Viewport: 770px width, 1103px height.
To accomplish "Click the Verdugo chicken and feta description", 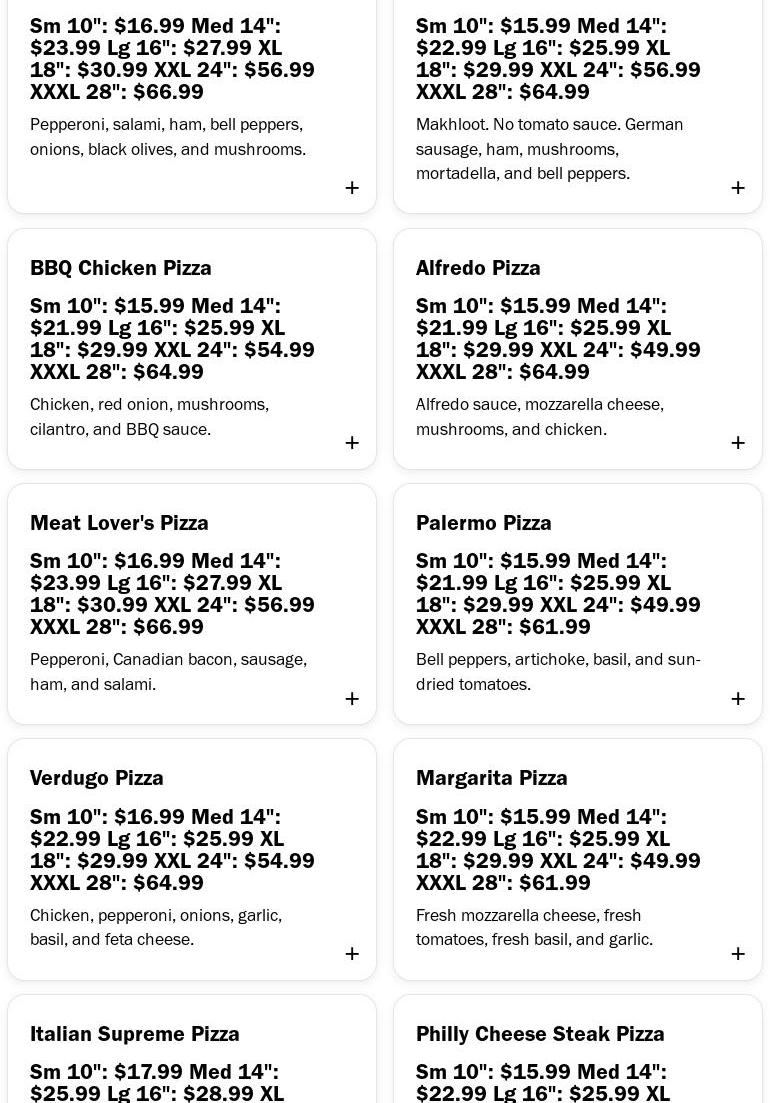I will [156, 928].
